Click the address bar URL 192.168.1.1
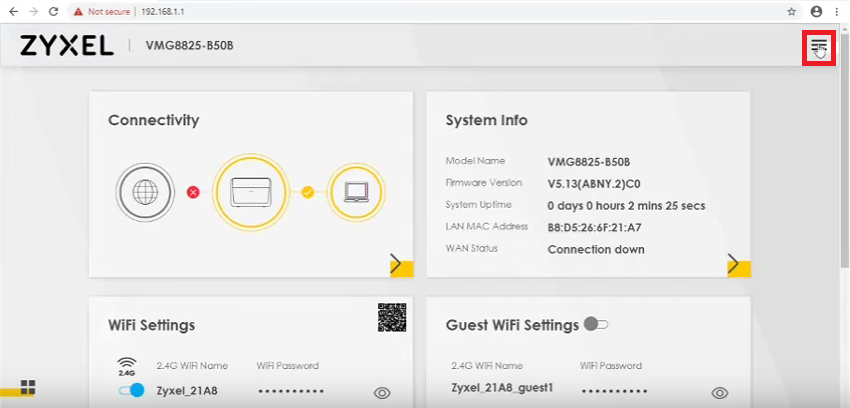The image size is (850, 408). tap(163, 11)
